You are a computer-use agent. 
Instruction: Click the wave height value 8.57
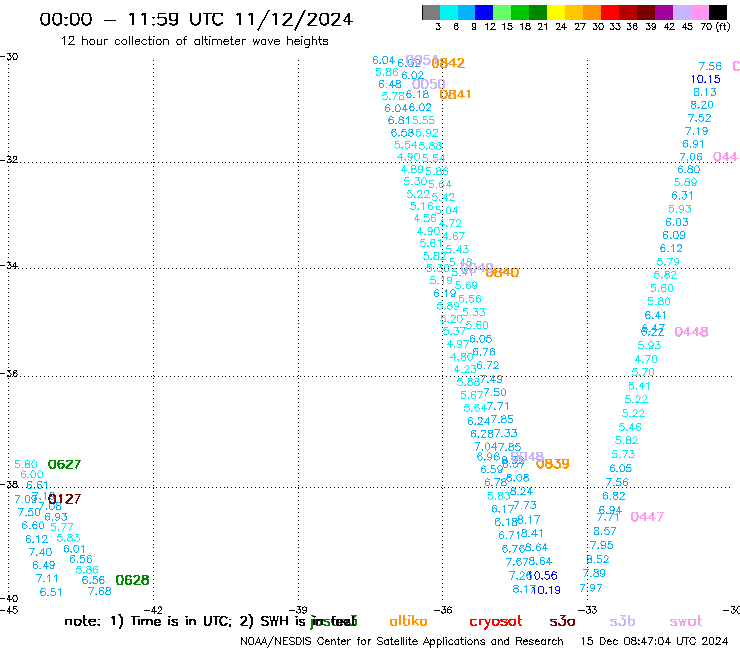tap(605, 531)
